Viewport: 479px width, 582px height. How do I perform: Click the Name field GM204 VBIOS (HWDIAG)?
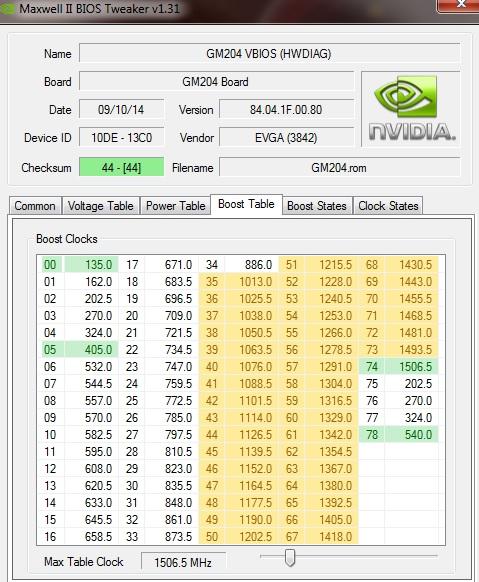pos(269,54)
